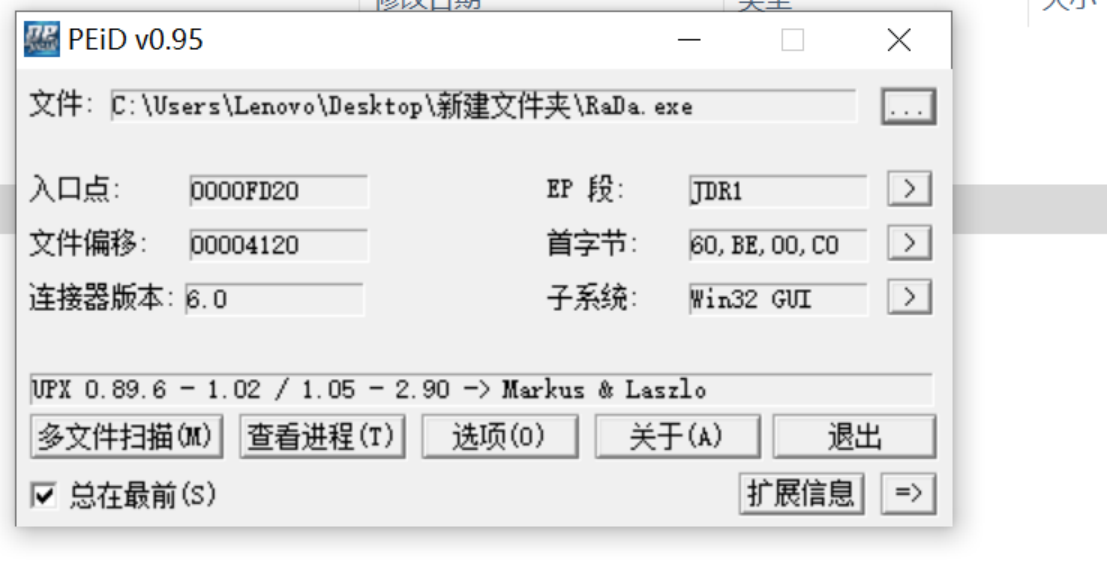Click the file offset field 00004120
This screenshot has height=582, width=1107.
click(278, 245)
